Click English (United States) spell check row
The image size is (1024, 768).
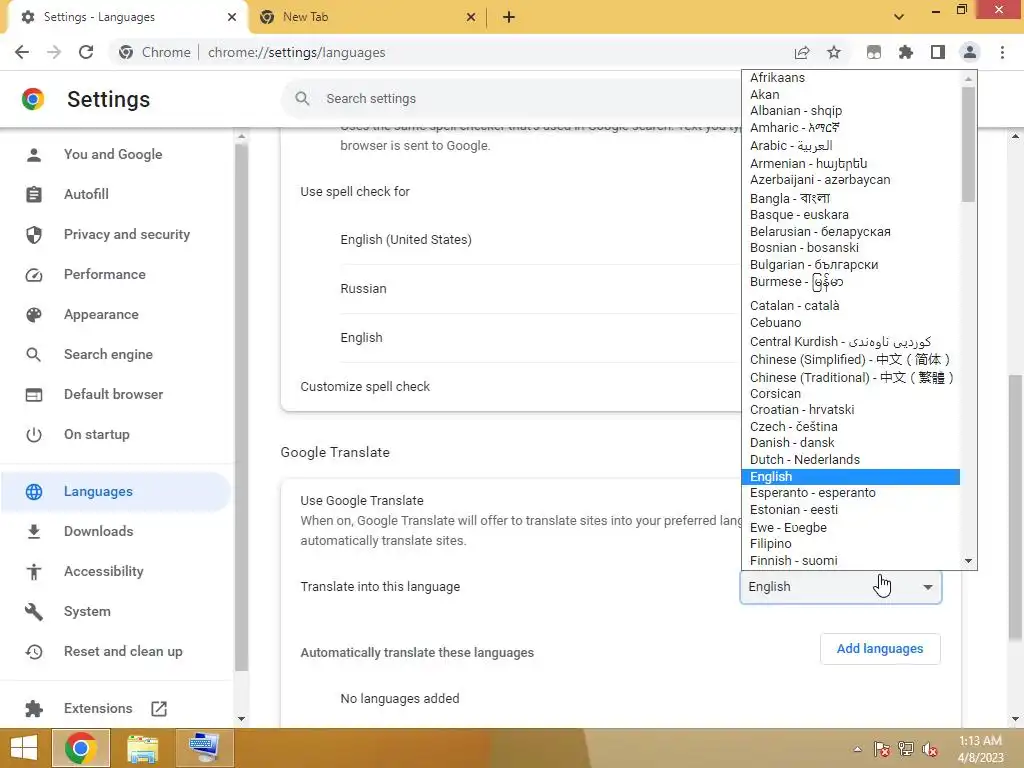tap(539, 240)
